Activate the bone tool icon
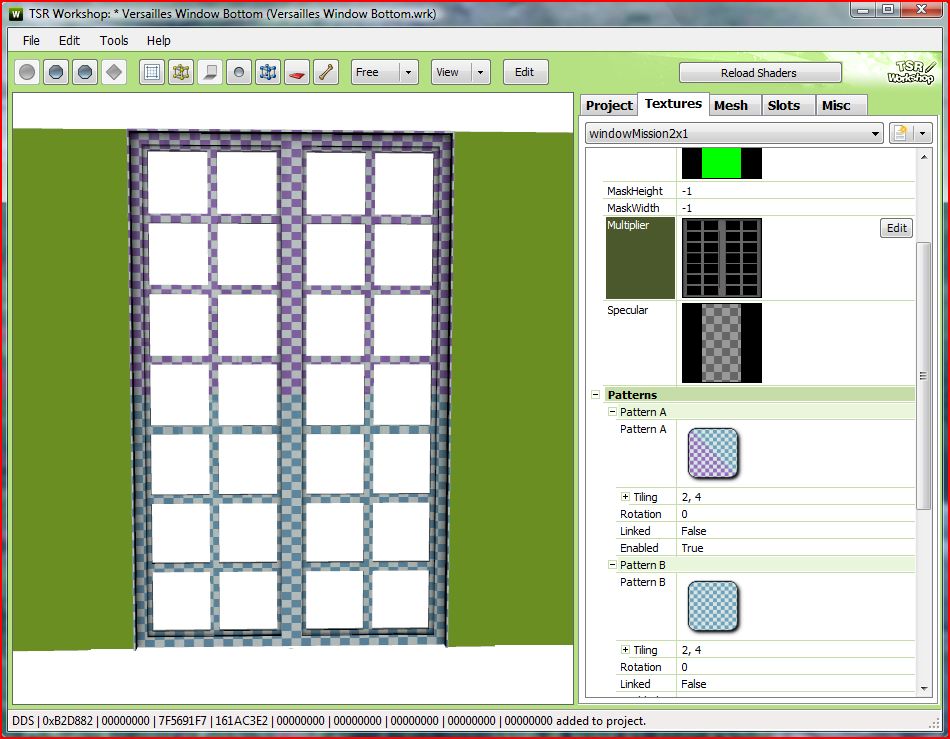 coord(325,71)
